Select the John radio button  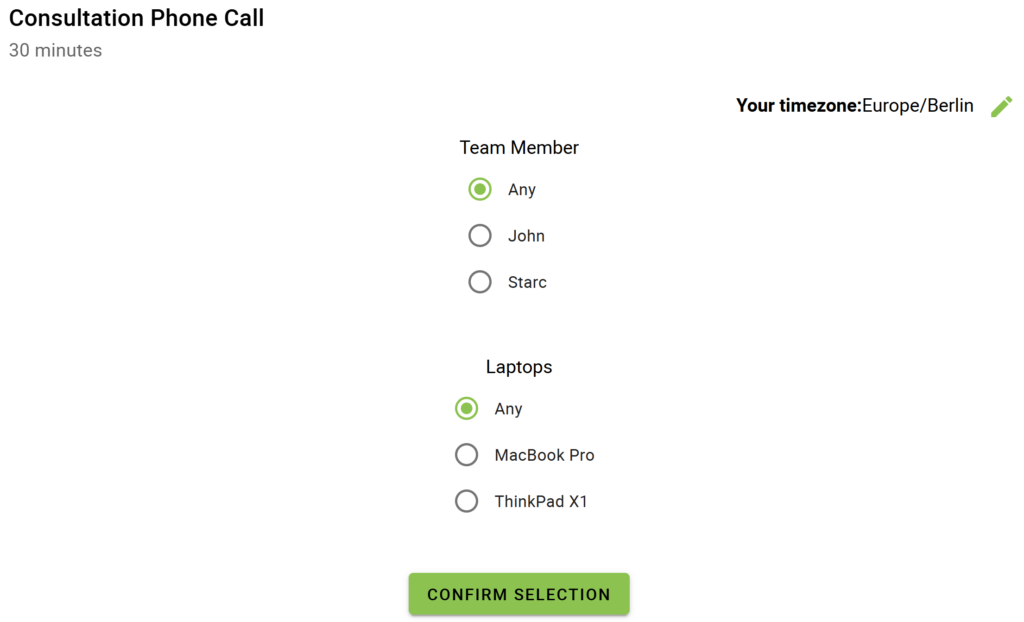[x=480, y=235]
